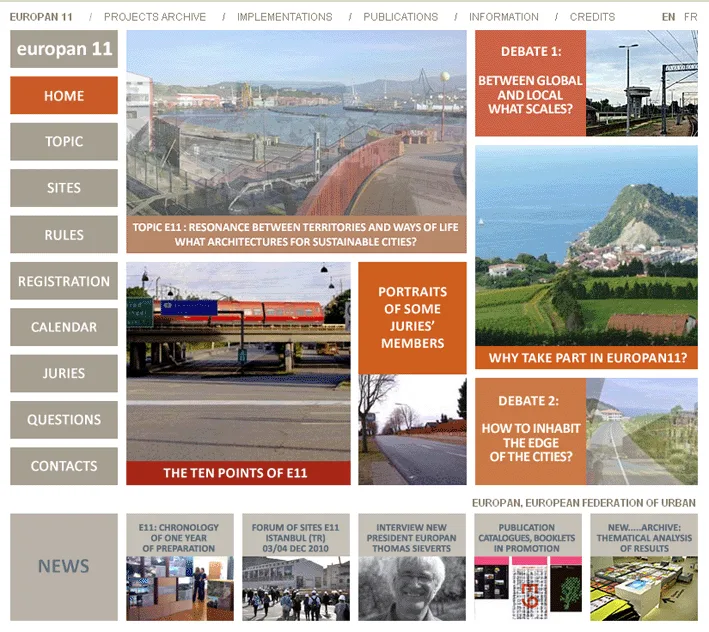The width and height of the screenshot is (709, 632).
Task: Open Projects Archive in top menu
Action: click(155, 17)
